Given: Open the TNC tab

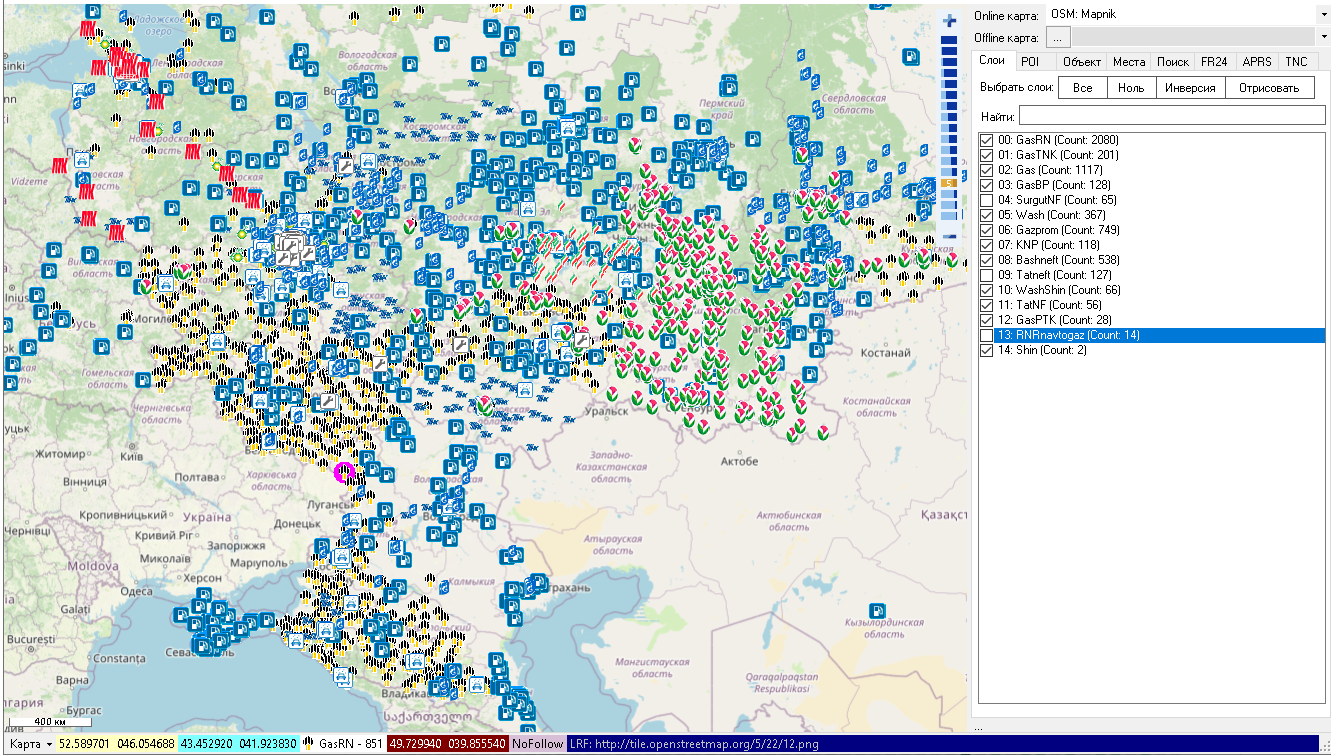Looking at the screenshot, I should (1296, 62).
